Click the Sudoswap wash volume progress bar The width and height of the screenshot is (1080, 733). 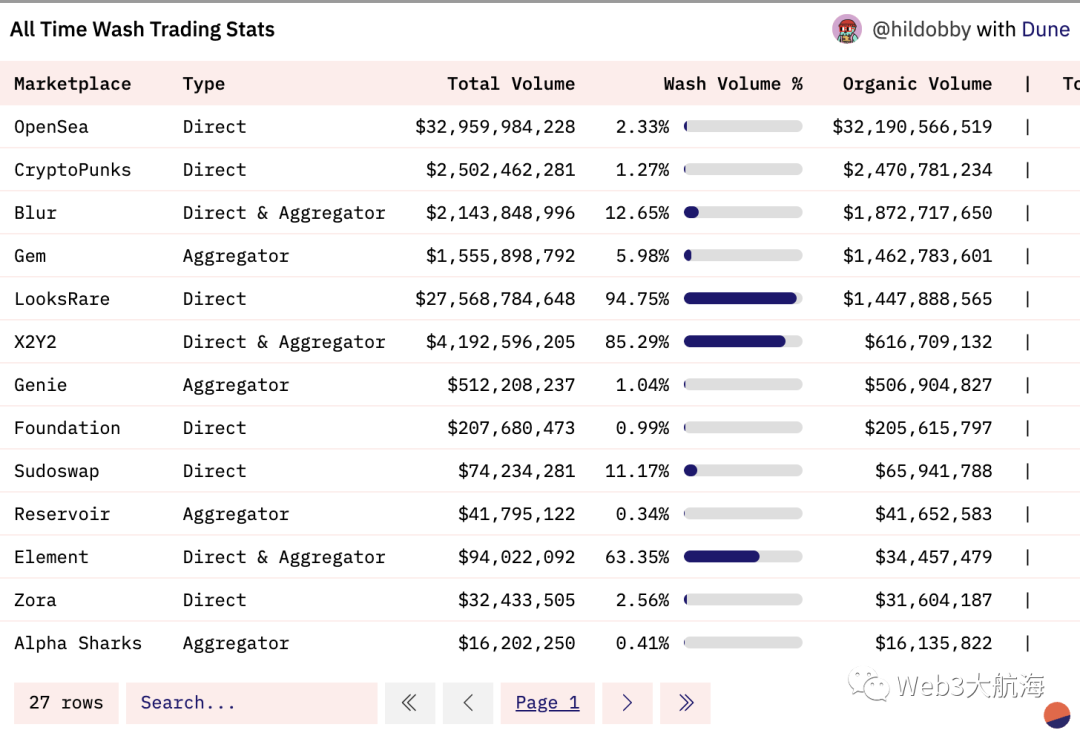(x=743, y=471)
